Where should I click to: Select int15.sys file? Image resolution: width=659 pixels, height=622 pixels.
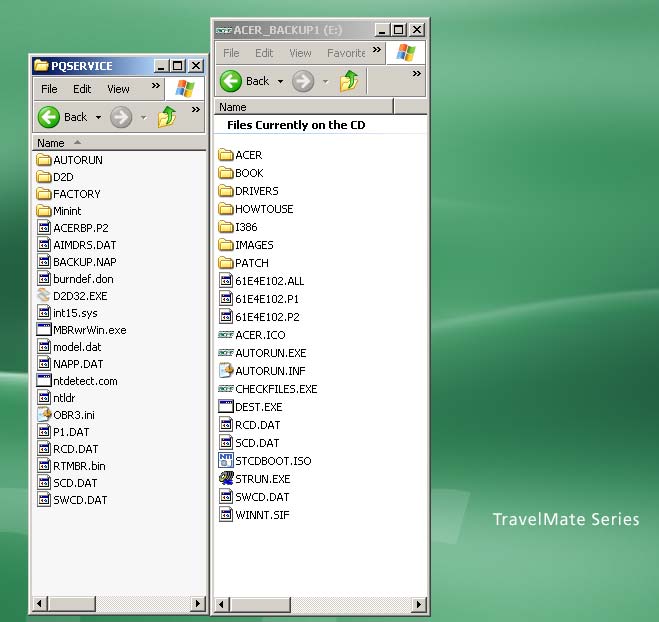click(67, 313)
